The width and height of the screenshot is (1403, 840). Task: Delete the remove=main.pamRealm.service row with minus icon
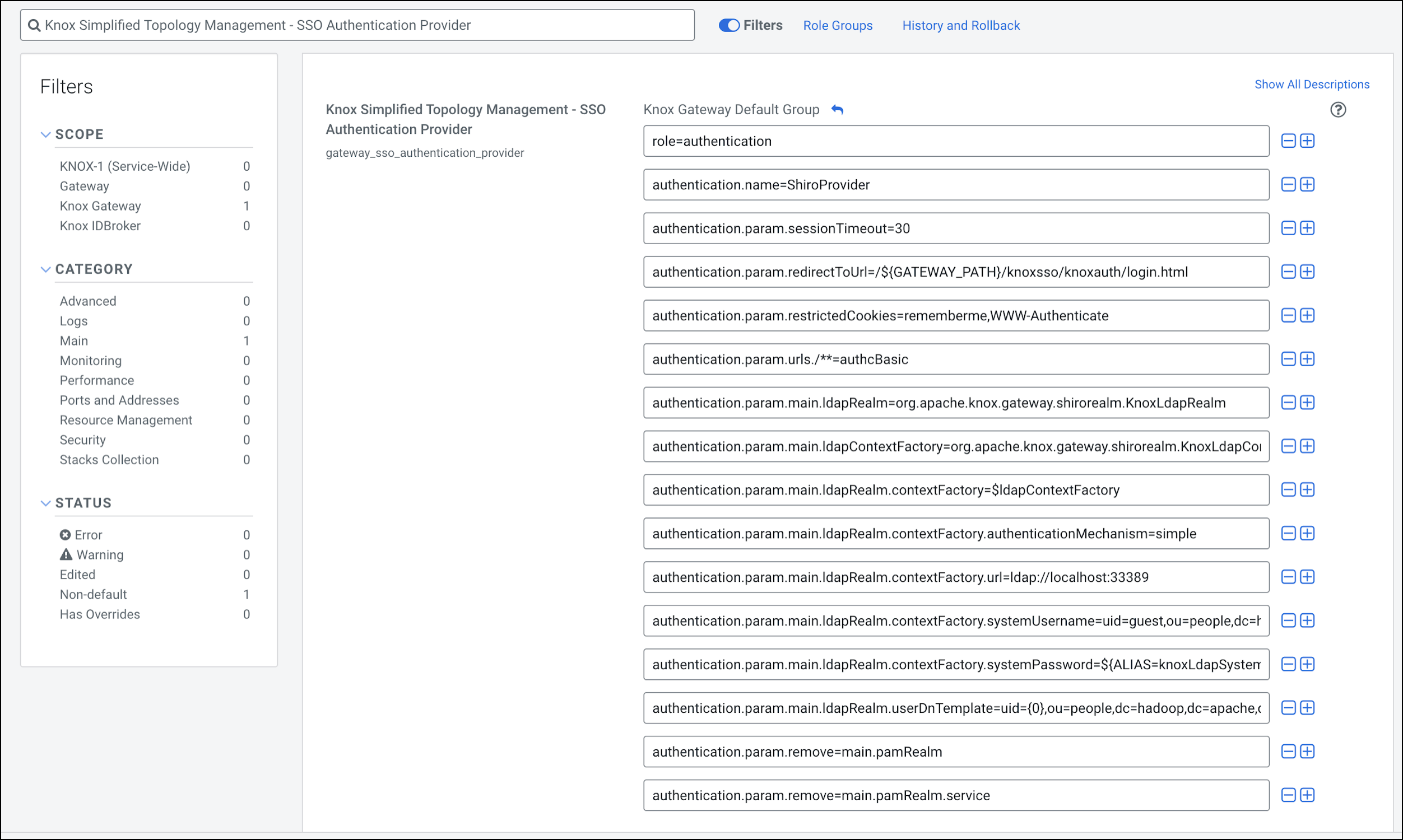[x=1288, y=795]
